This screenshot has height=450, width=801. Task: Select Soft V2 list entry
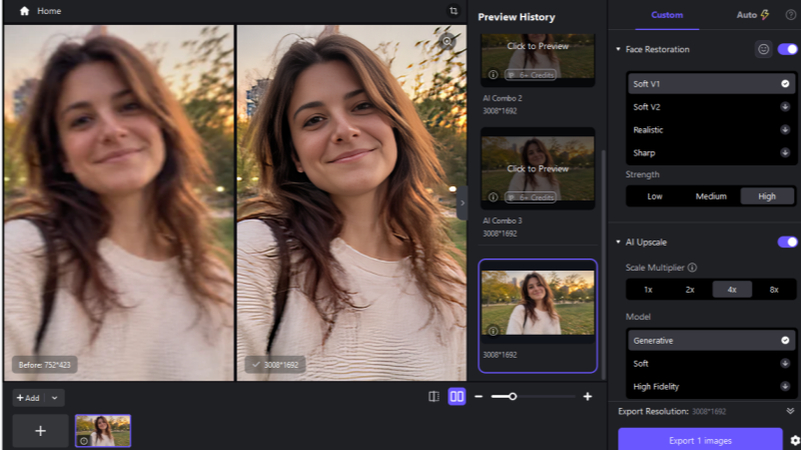tap(711, 107)
